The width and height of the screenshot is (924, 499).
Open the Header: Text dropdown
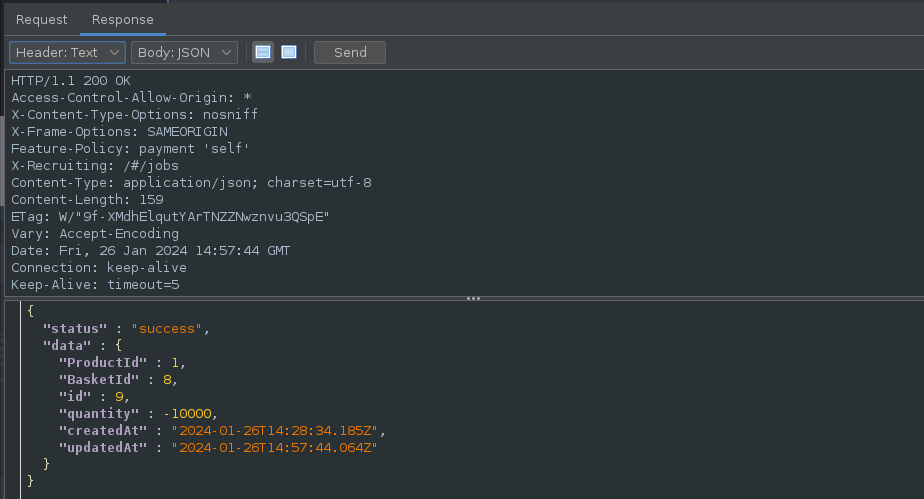[x=67, y=52]
